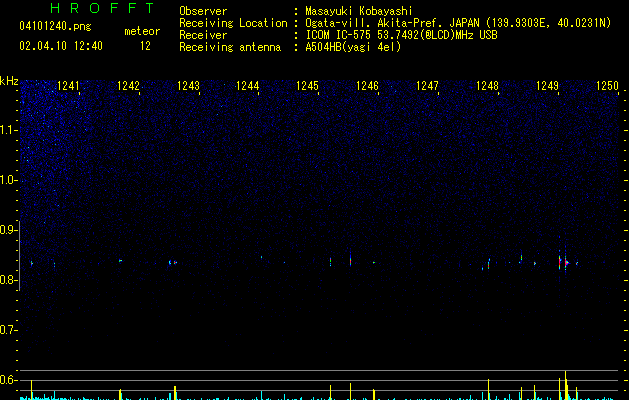The height and width of the screenshot is (400, 629).
Task: Click the 1244 time axis marker
Action: [248, 86]
